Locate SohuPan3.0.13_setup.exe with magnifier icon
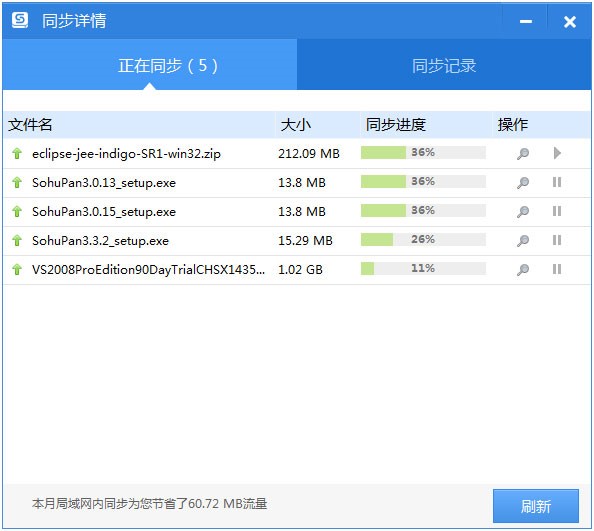 523,183
